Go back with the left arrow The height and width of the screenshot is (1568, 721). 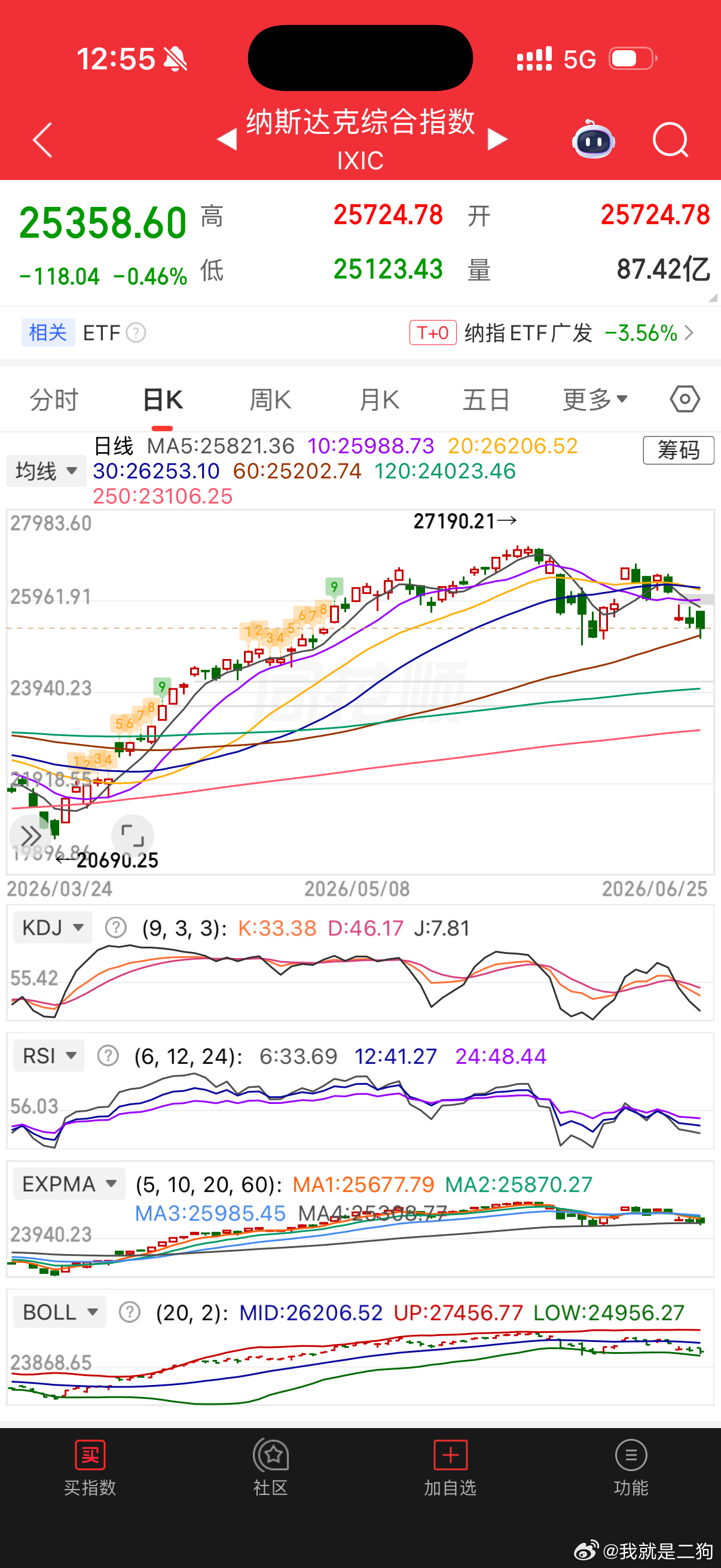(x=42, y=140)
